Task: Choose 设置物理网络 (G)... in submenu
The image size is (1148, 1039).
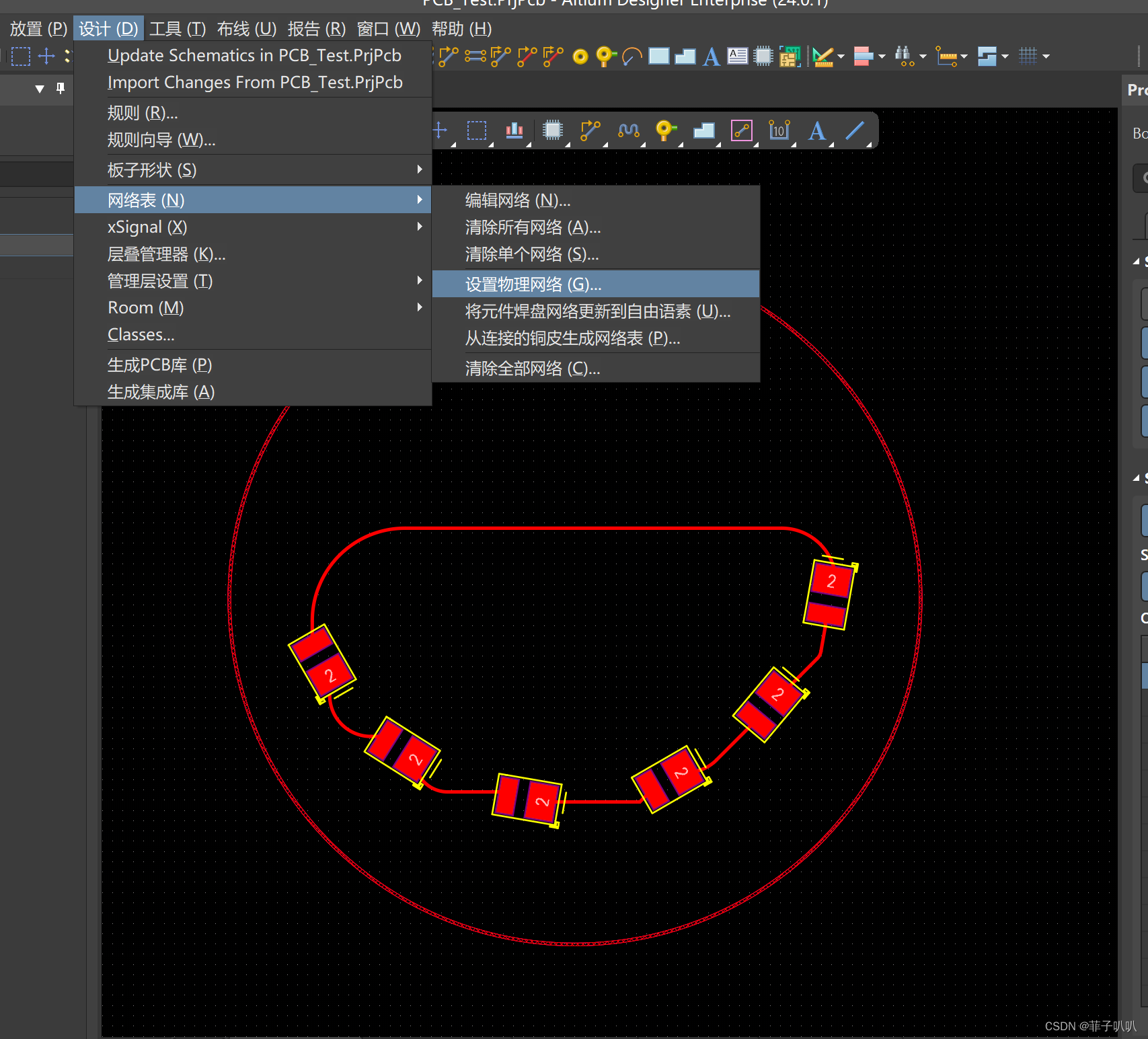Action: 596,284
